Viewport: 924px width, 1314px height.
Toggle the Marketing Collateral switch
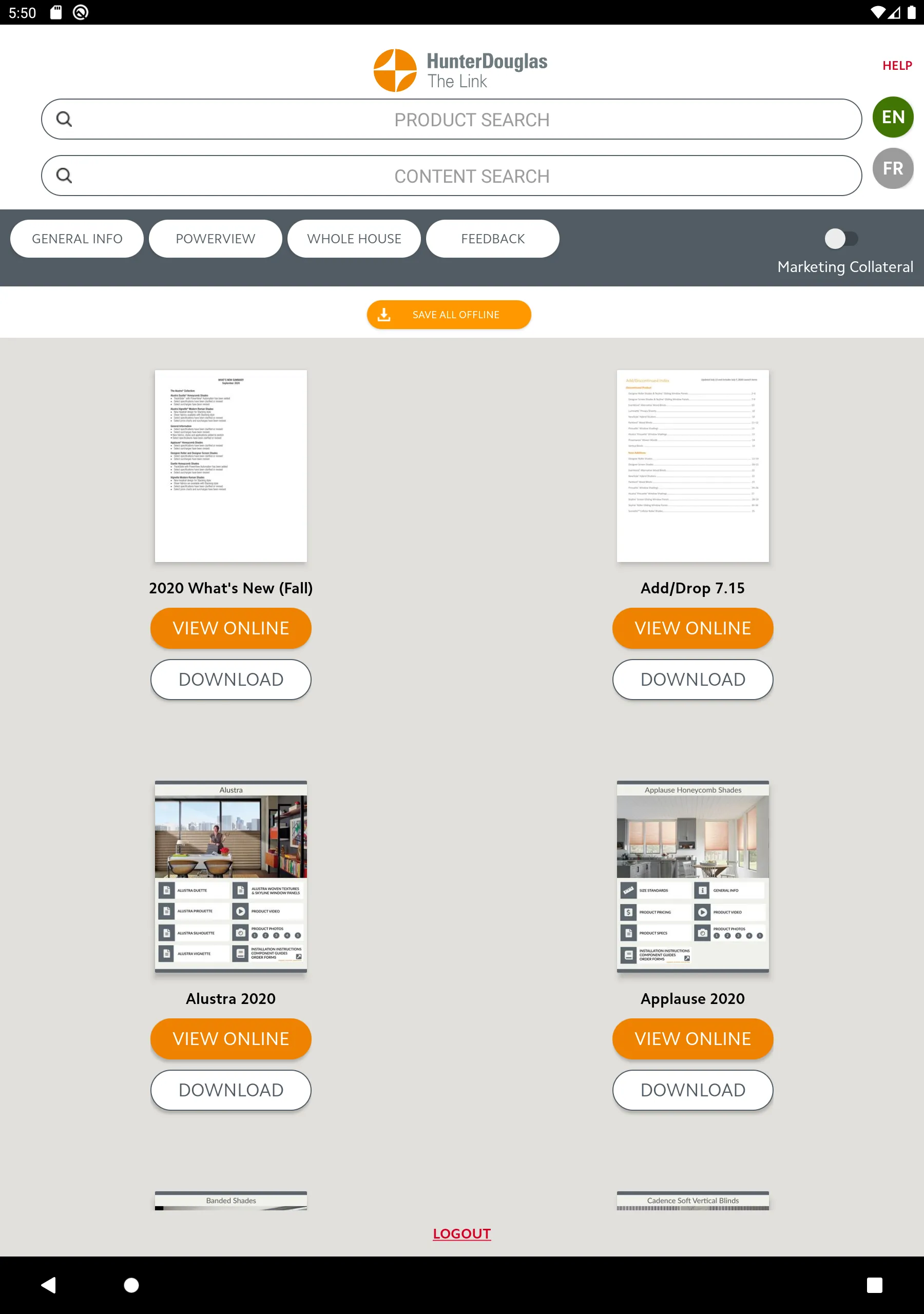[x=840, y=239]
